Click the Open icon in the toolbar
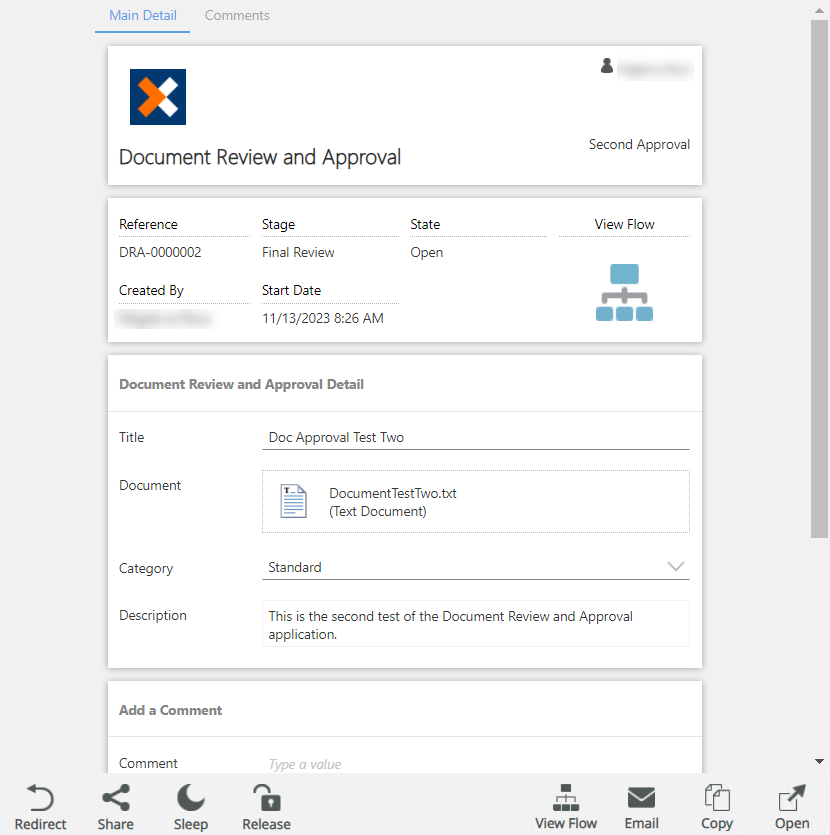The image size is (830, 835). 791,797
